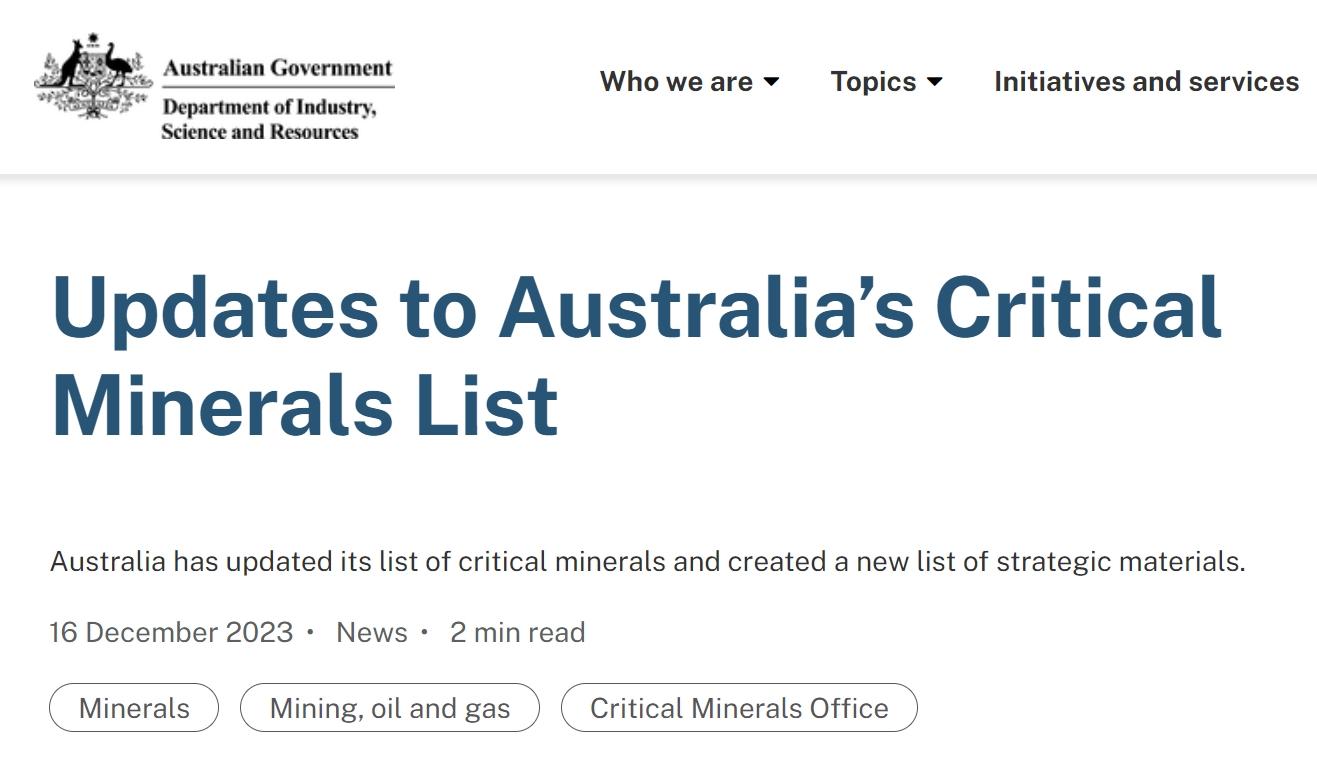Click the "Australian Government" logo text
The height and width of the screenshot is (771, 1317).
278,68
